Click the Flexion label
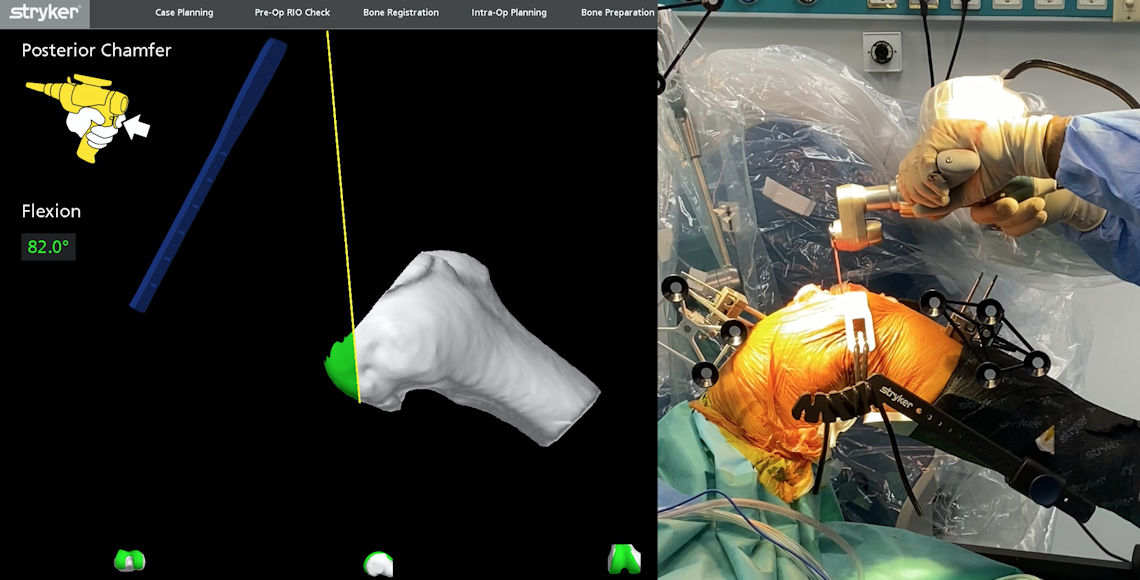The height and width of the screenshot is (580, 1140). point(51,211)
